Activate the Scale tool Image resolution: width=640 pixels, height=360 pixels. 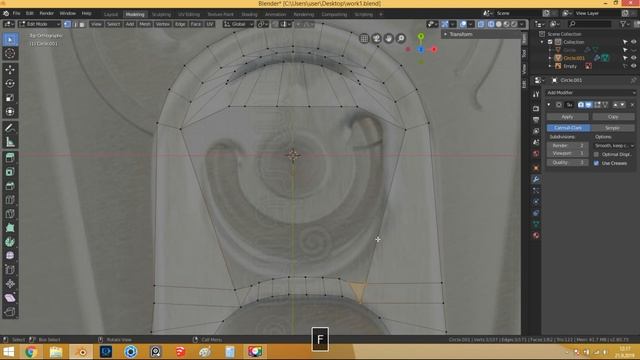coord(10,98)
